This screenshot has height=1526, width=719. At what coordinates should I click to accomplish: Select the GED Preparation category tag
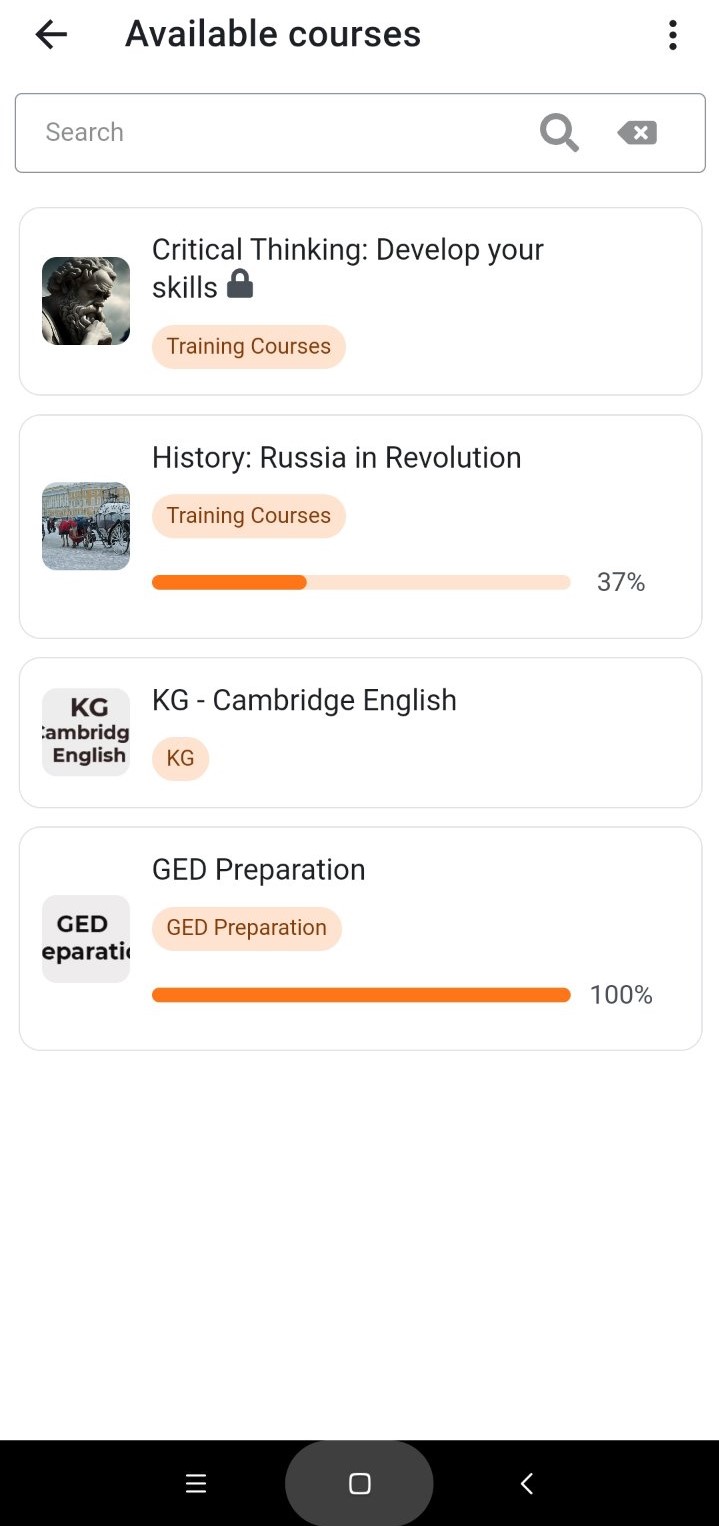tap(246, 928)
